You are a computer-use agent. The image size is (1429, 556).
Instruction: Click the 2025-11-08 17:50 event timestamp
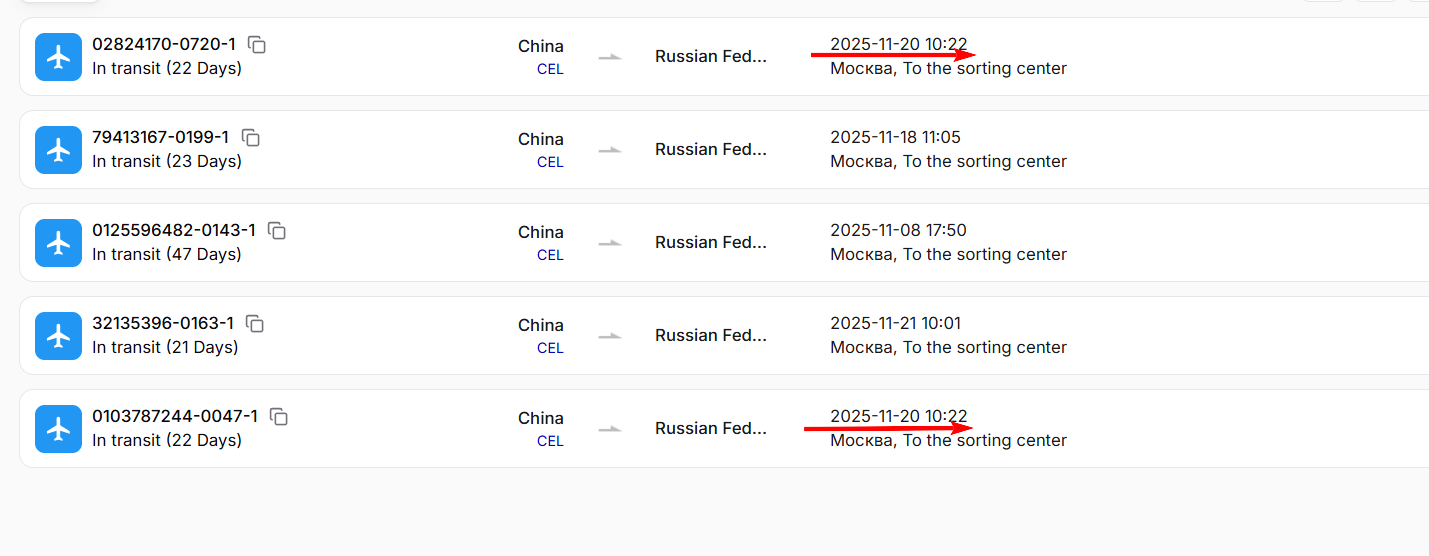click(898, 230)
